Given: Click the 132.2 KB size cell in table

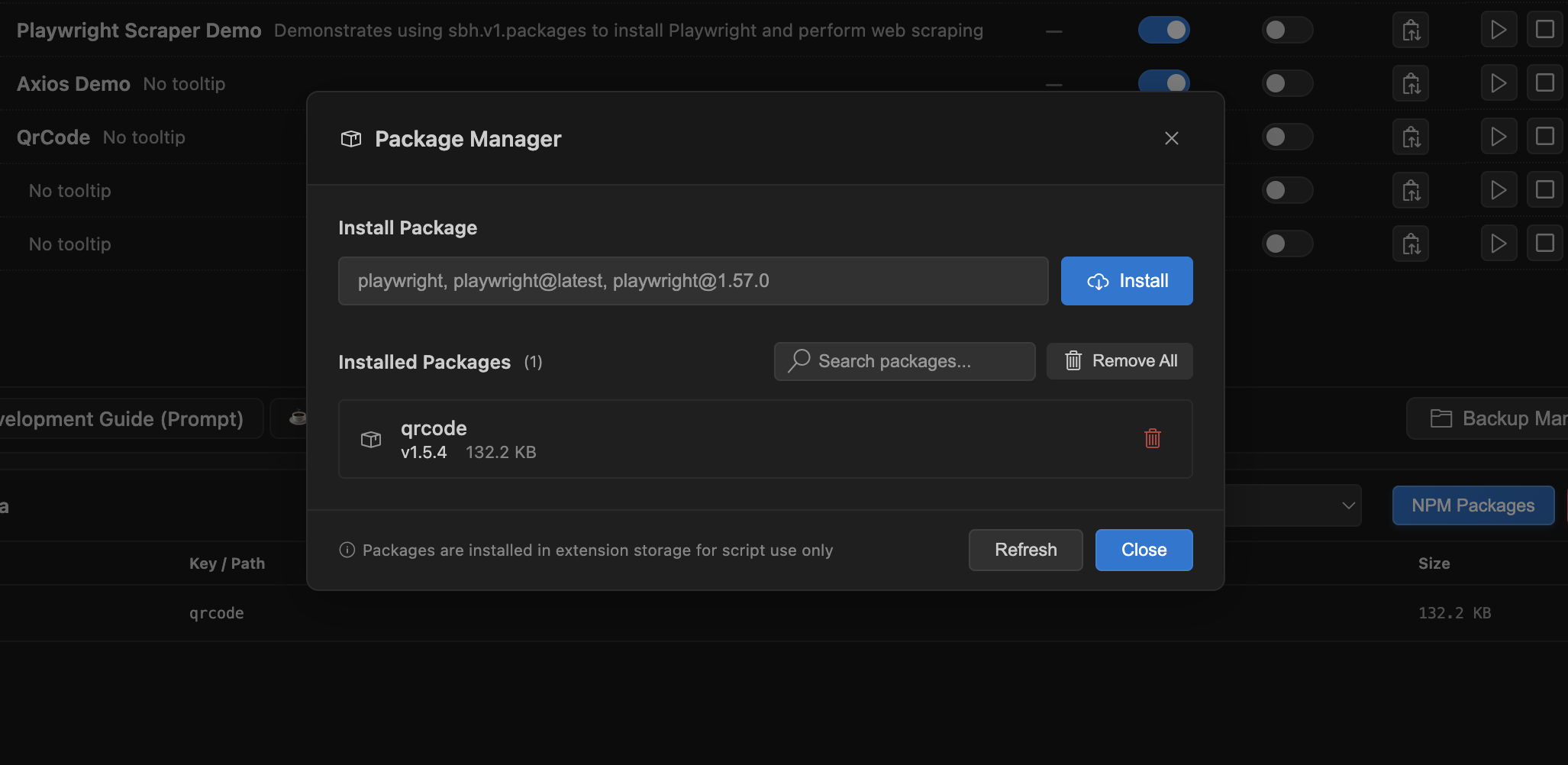Looking at the screenshot, I should [x=1455, y=613].
